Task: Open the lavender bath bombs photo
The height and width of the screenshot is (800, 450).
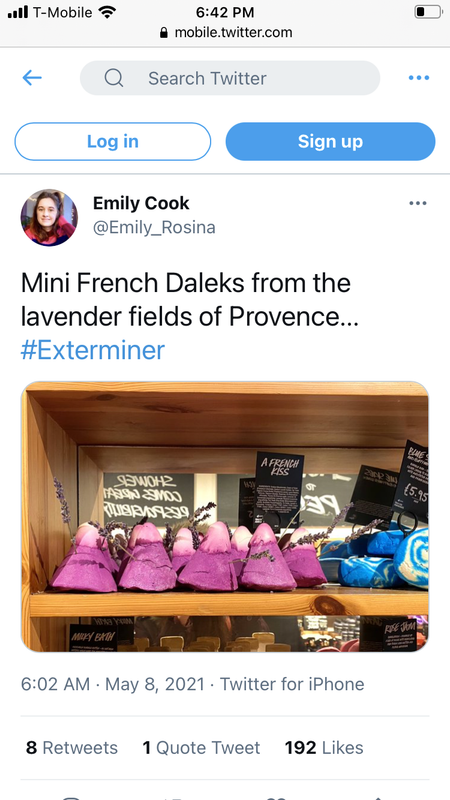Action: coord(225,516)
